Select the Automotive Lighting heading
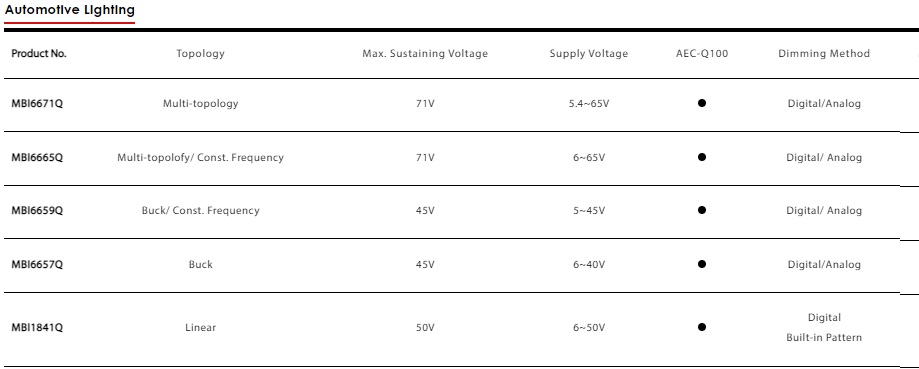The image size is (919, 369). pos(70,10)
